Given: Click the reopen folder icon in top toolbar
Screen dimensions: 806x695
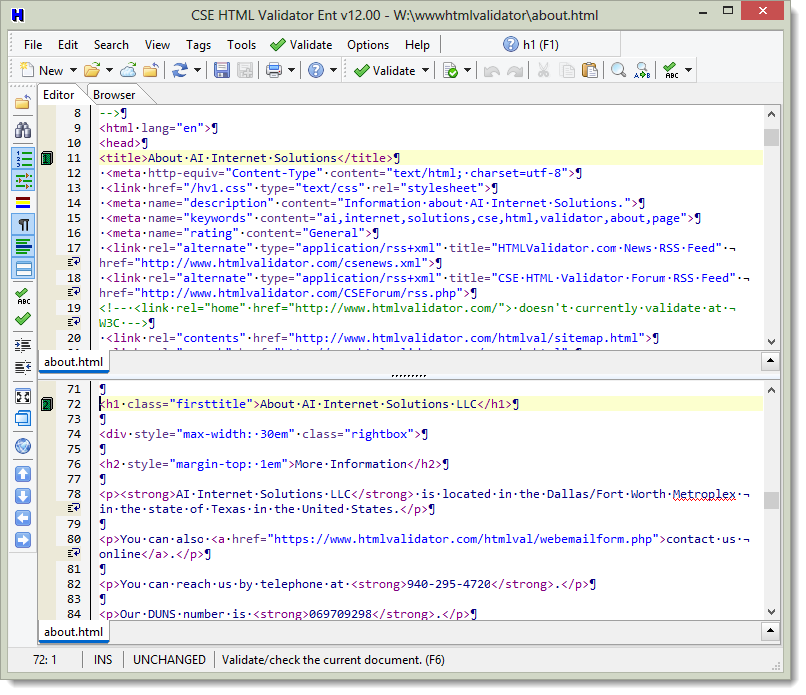Looking at the screenshot, I should [151, 70].
